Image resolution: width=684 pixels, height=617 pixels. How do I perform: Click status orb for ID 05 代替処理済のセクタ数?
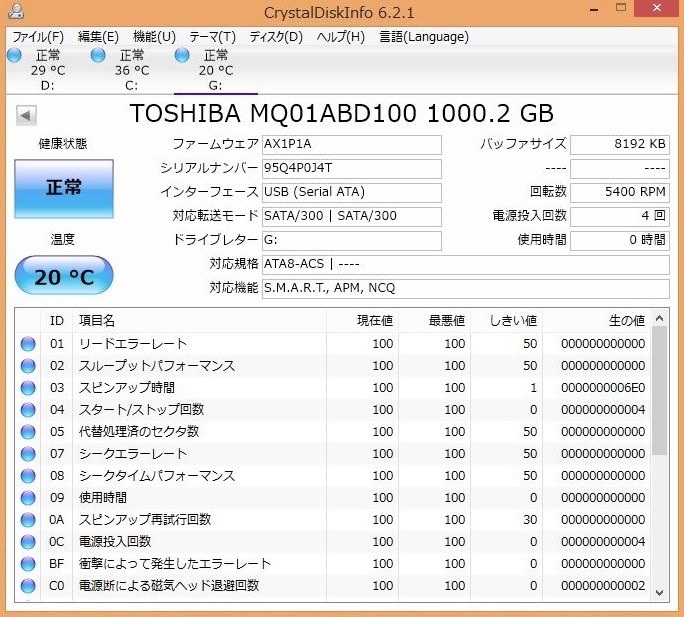point(28,431)
